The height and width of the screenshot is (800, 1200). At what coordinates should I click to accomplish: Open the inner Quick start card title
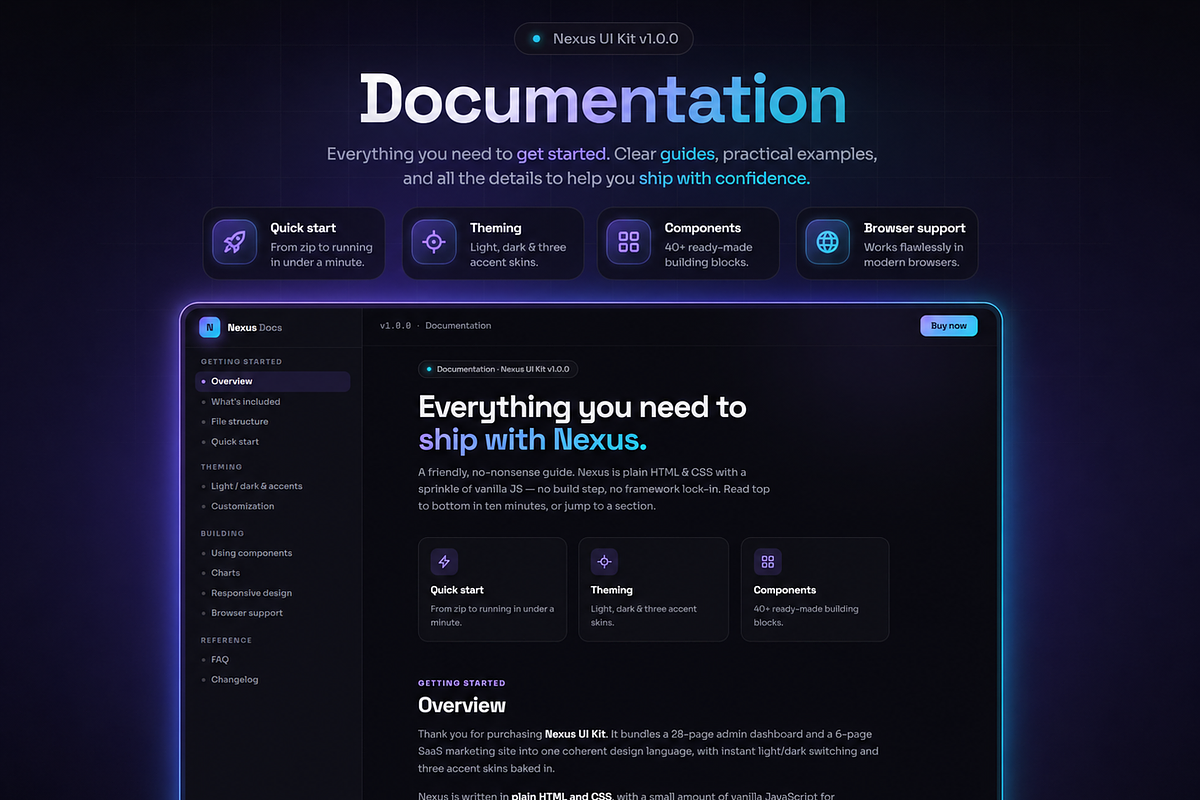point(457,590)
